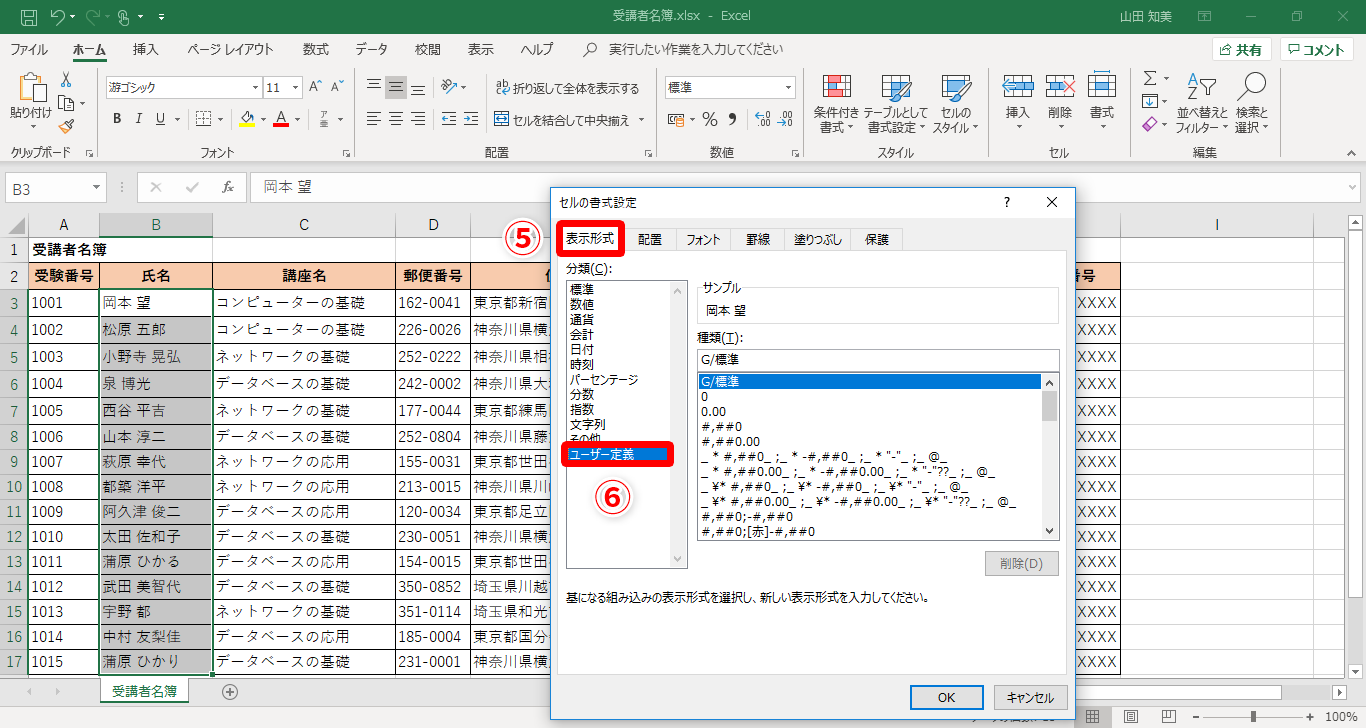The image size is (1366, 728).
Task: Expand the fill color dropdown arrow
Action: click(x=263, y=119)
